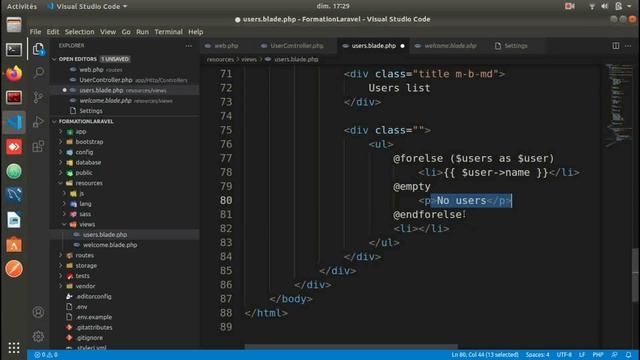Open the .gitignore file in explorer

(89, 338)
